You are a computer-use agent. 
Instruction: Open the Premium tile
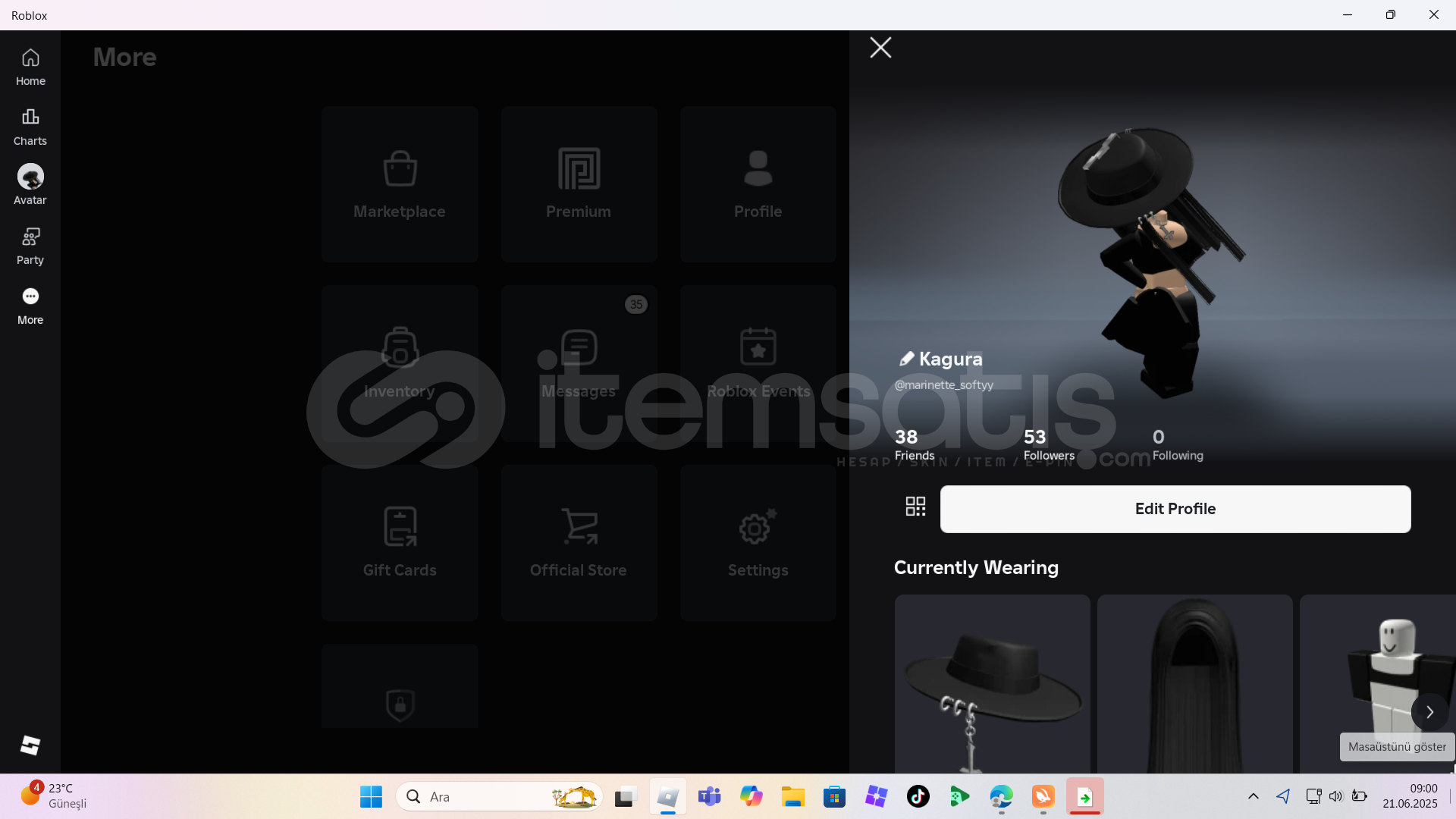[x=579, y=184]
